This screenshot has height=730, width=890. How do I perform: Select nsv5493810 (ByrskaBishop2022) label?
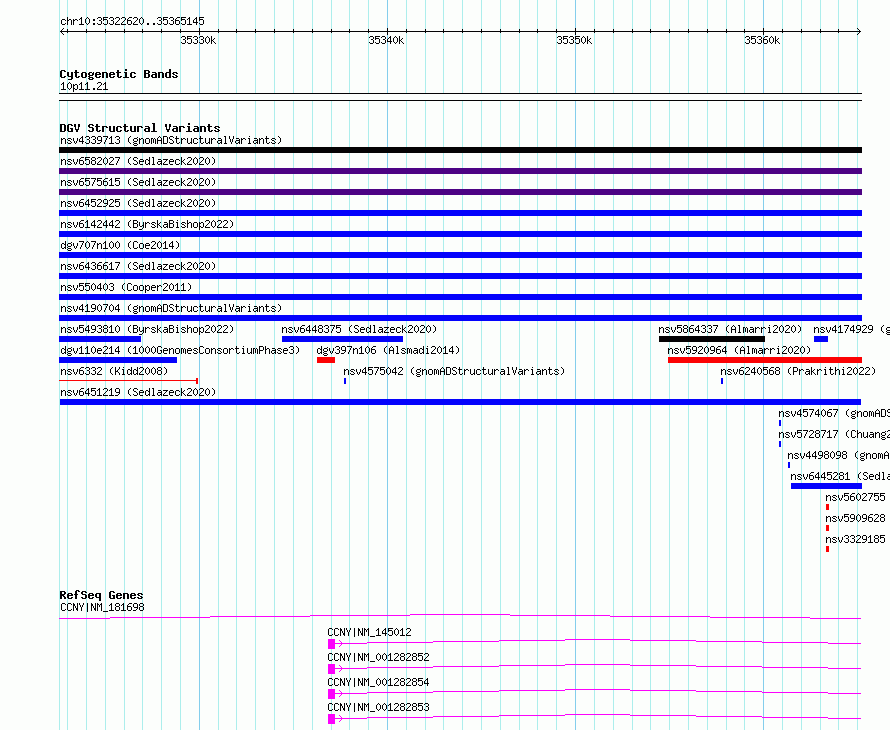click(x=147, y=329)
